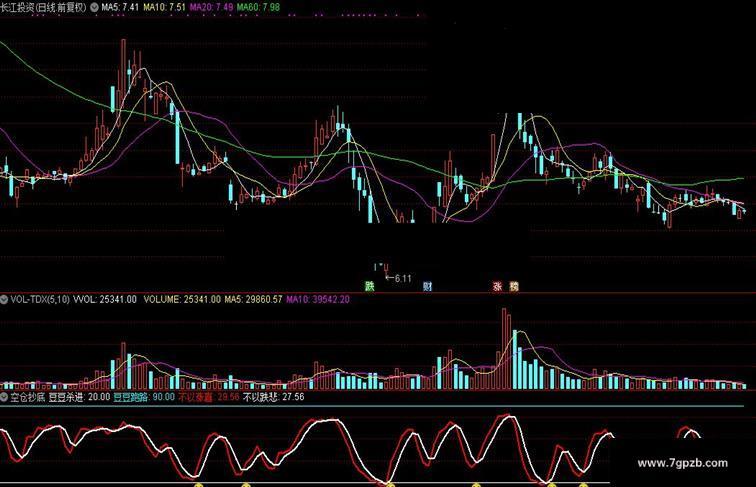756x487 pixels.
Task: Select the MA20: 7.49 label
Action: 211,7
